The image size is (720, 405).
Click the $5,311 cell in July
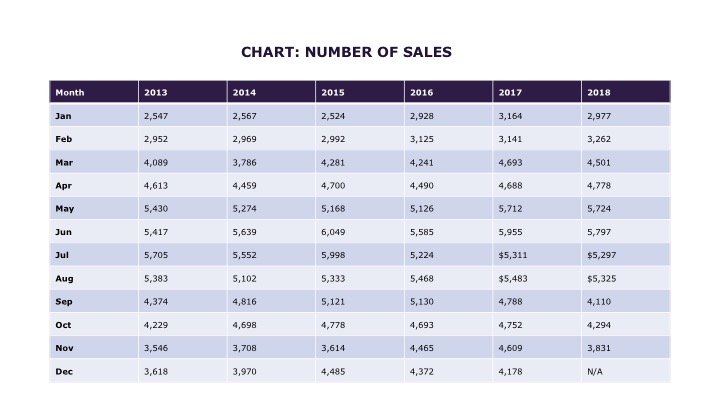coord(512,255)
